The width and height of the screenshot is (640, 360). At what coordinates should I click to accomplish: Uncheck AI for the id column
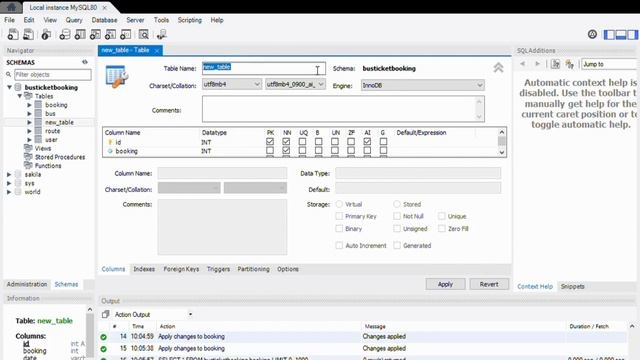(x=367, y=142)
